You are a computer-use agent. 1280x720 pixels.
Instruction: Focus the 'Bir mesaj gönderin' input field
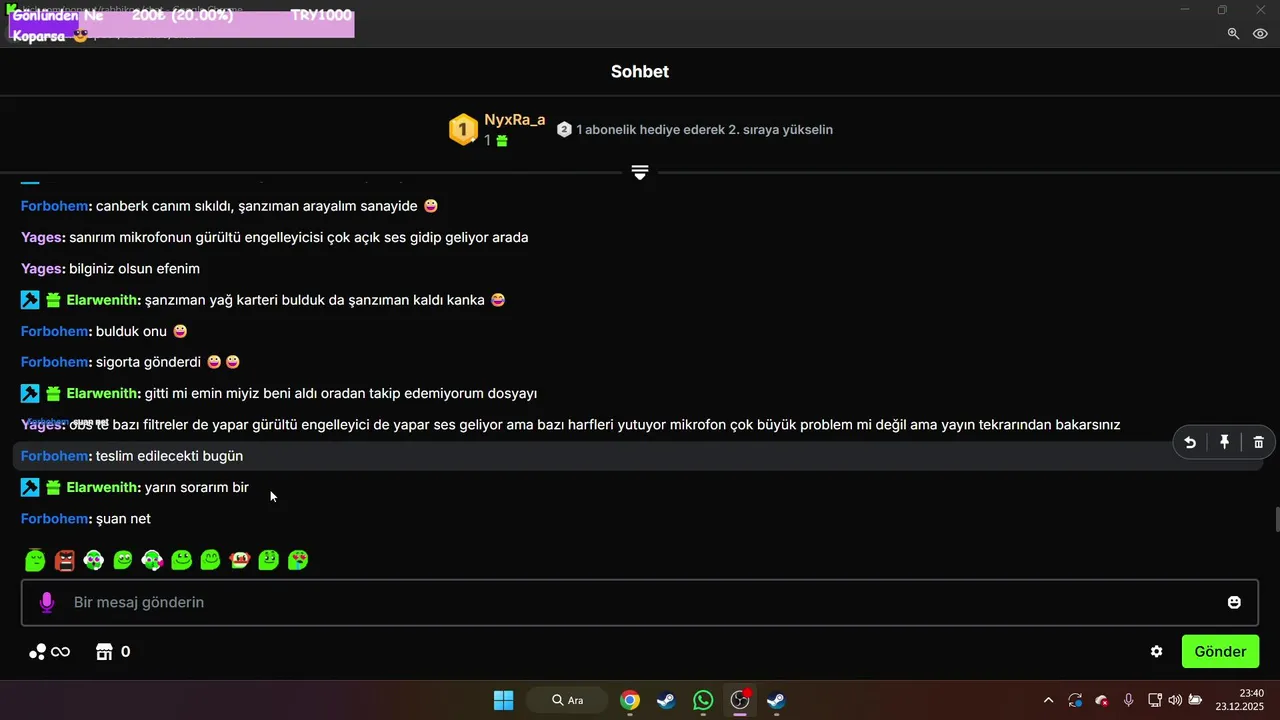640,602
